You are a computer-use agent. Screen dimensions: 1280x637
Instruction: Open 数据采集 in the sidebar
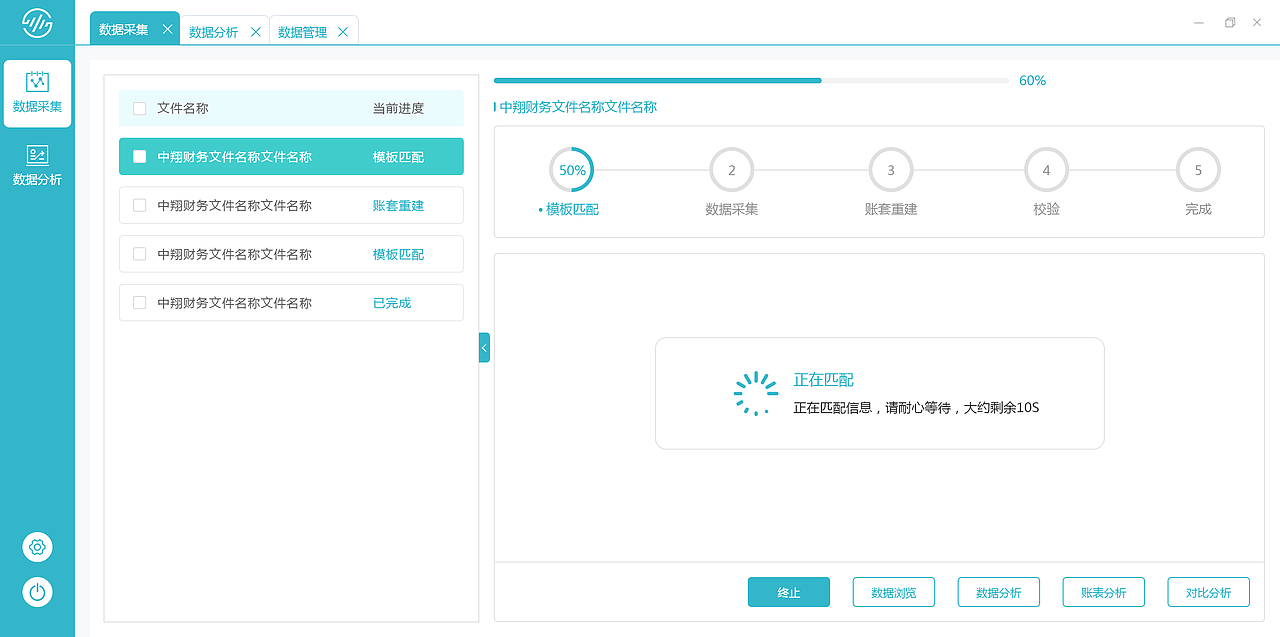(x=37, y=93)
